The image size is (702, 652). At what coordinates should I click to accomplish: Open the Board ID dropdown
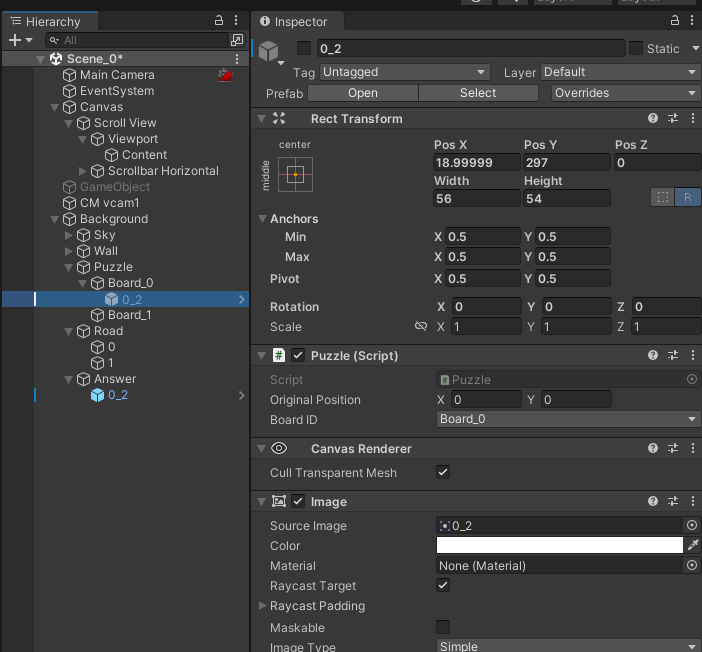point(569,419)
